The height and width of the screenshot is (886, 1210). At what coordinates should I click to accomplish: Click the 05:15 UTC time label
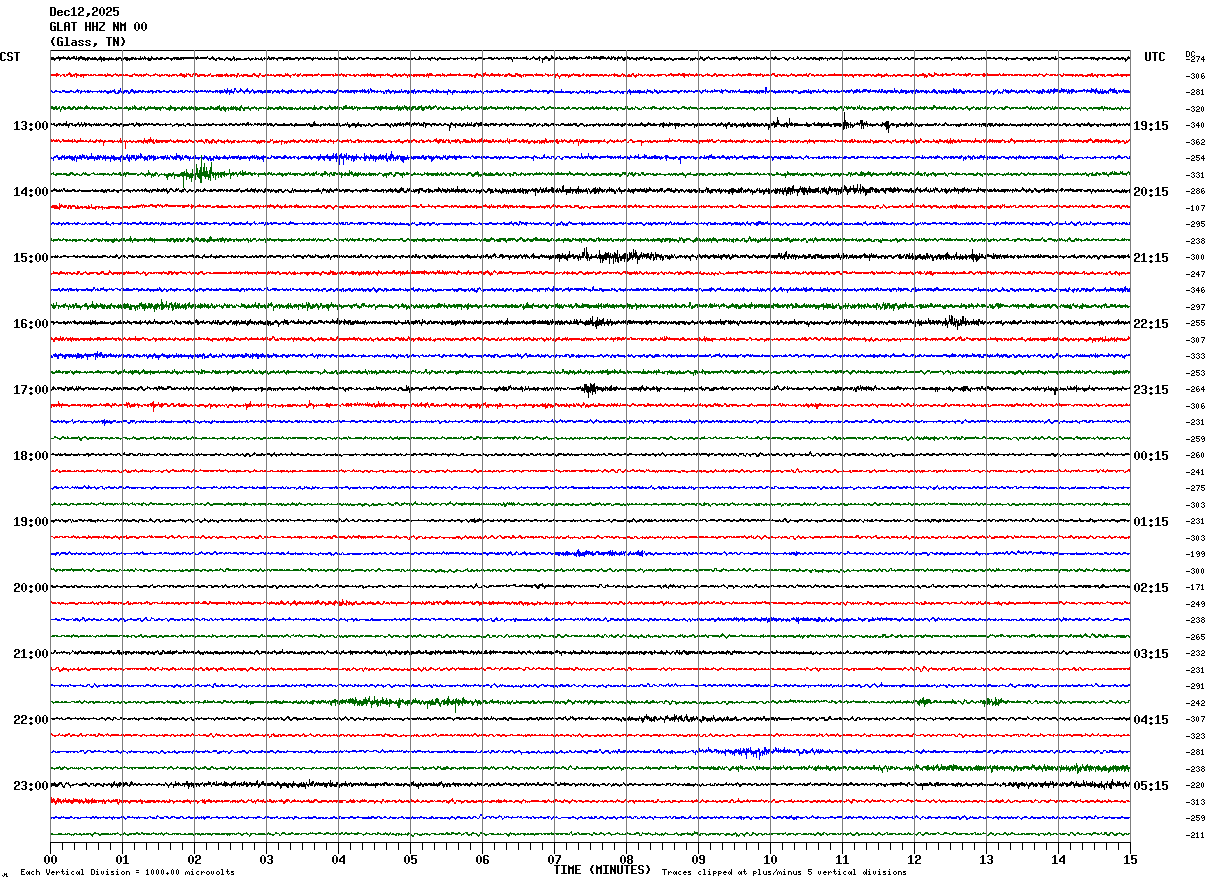click(x=1150, y=786)
